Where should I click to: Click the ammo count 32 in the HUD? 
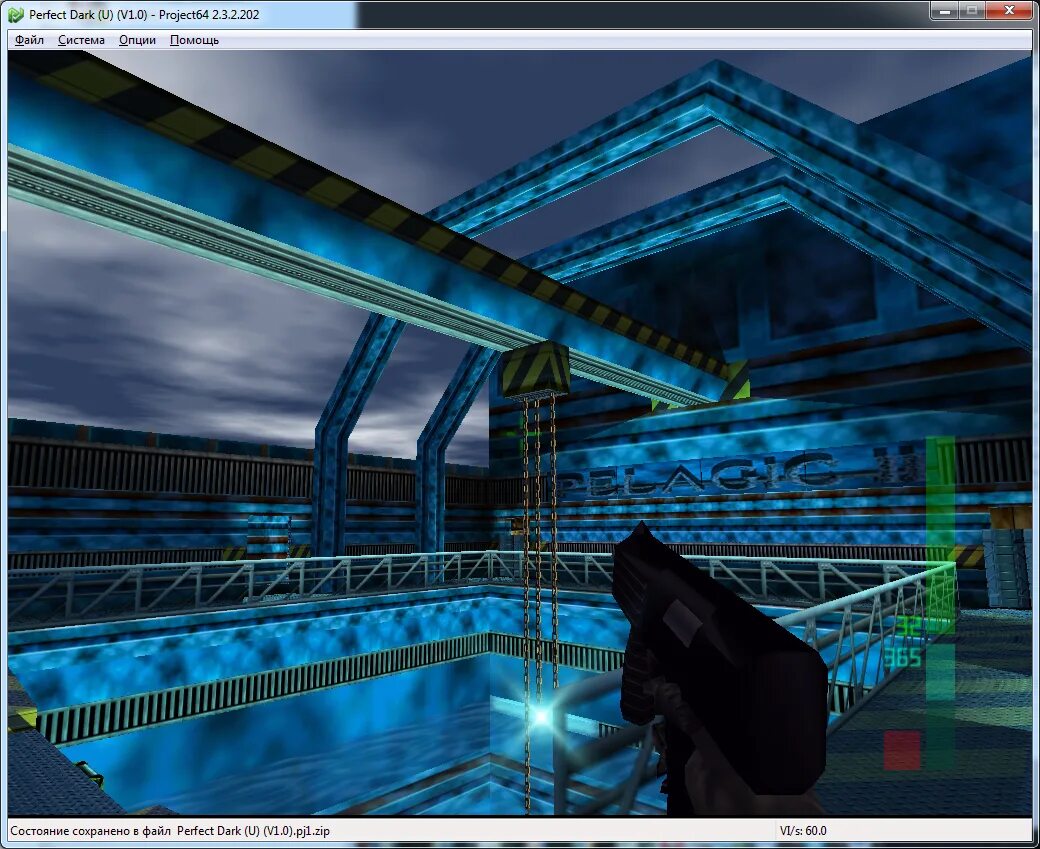coord(909,625)
